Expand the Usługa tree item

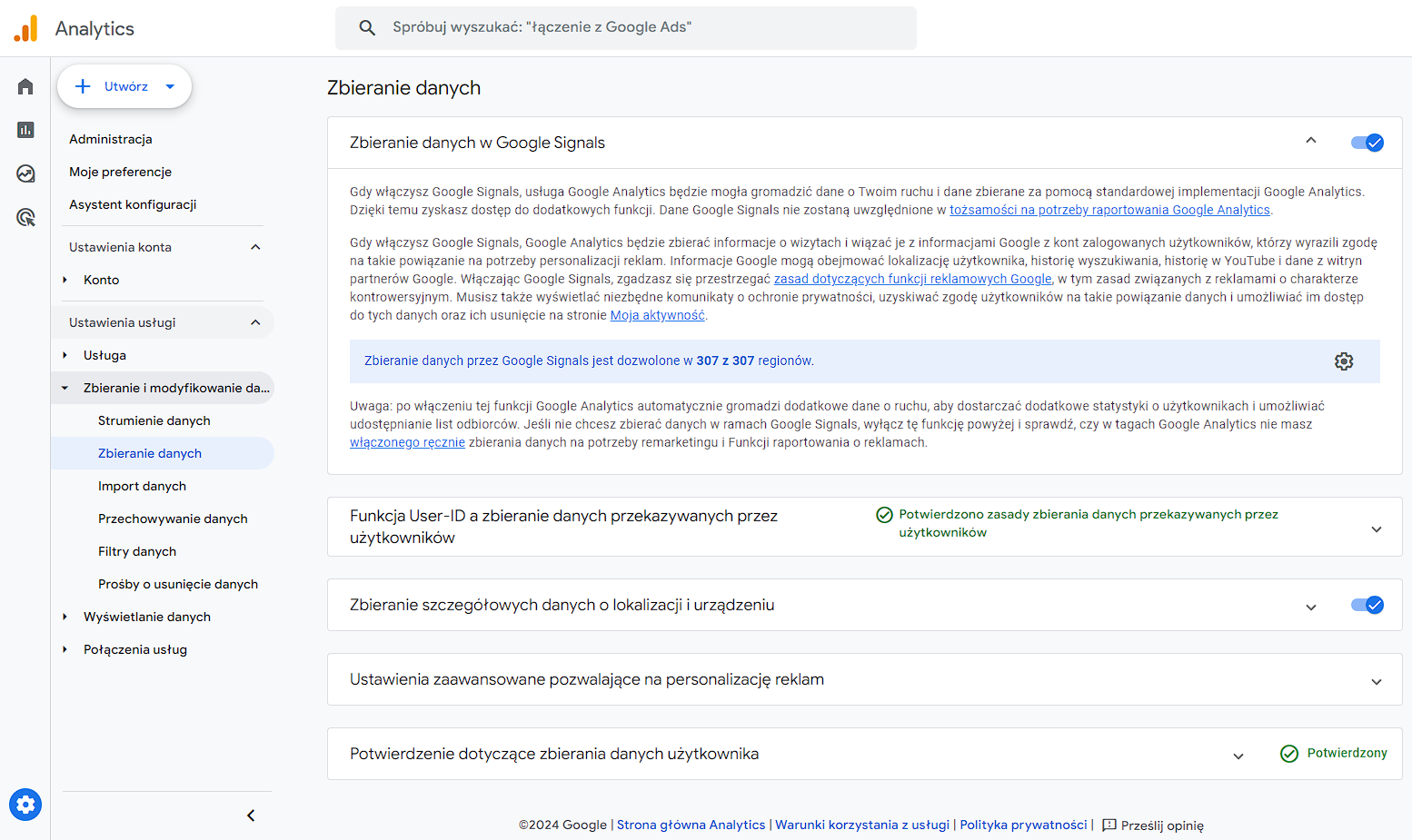[x=65, y=355]
